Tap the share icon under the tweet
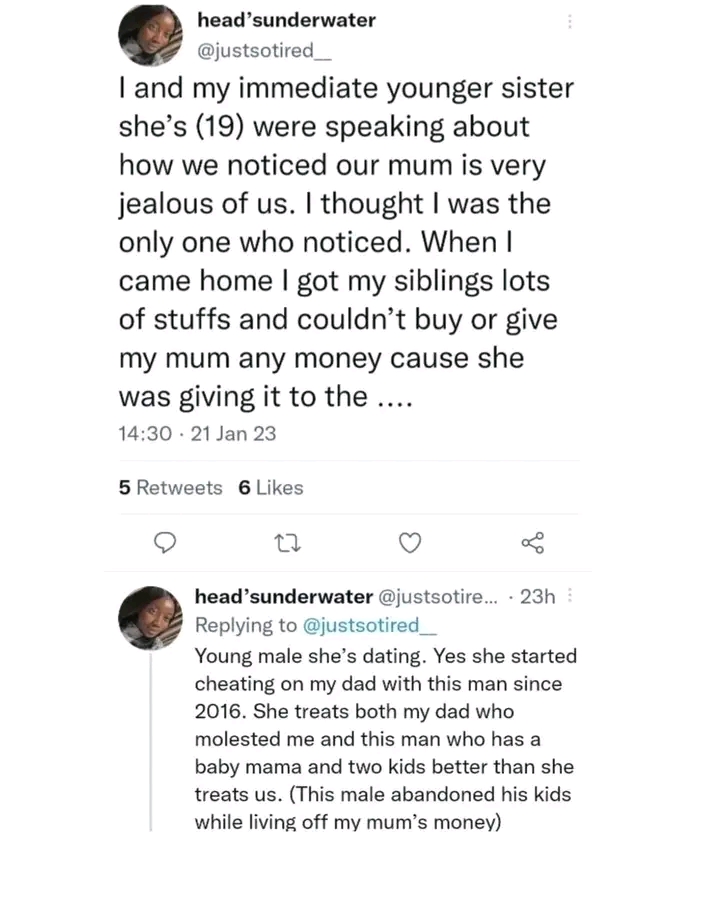 tap(533, 543)
